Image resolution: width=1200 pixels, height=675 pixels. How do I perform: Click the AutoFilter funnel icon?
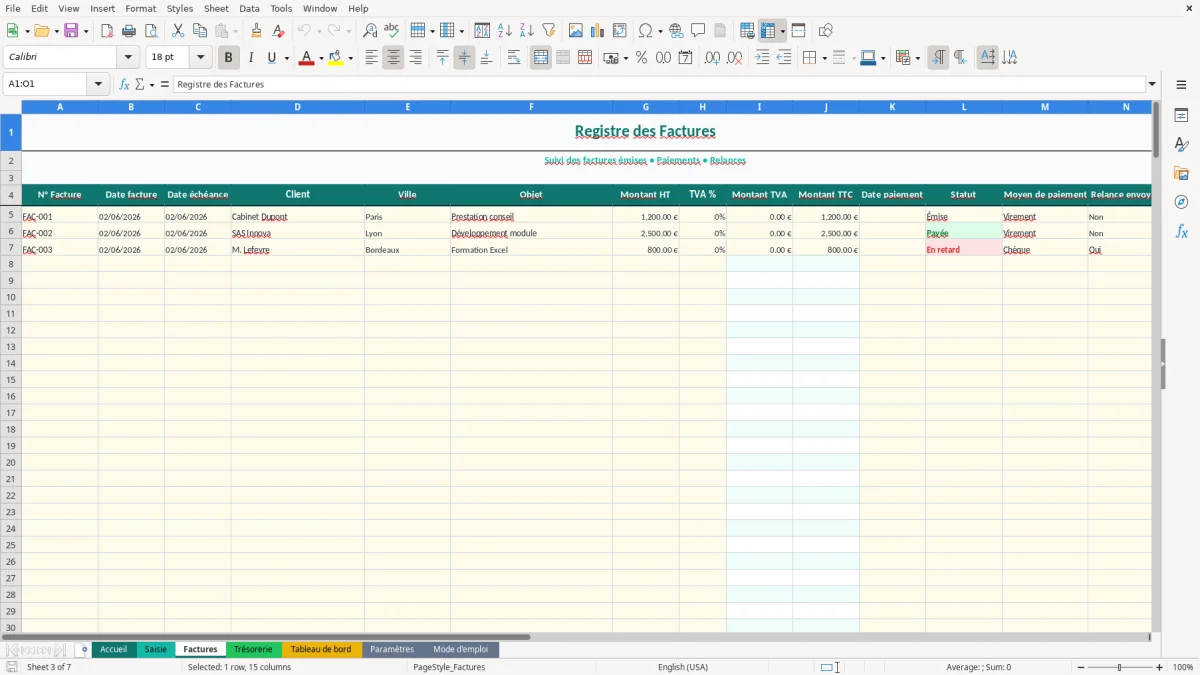tap(548, 31)
